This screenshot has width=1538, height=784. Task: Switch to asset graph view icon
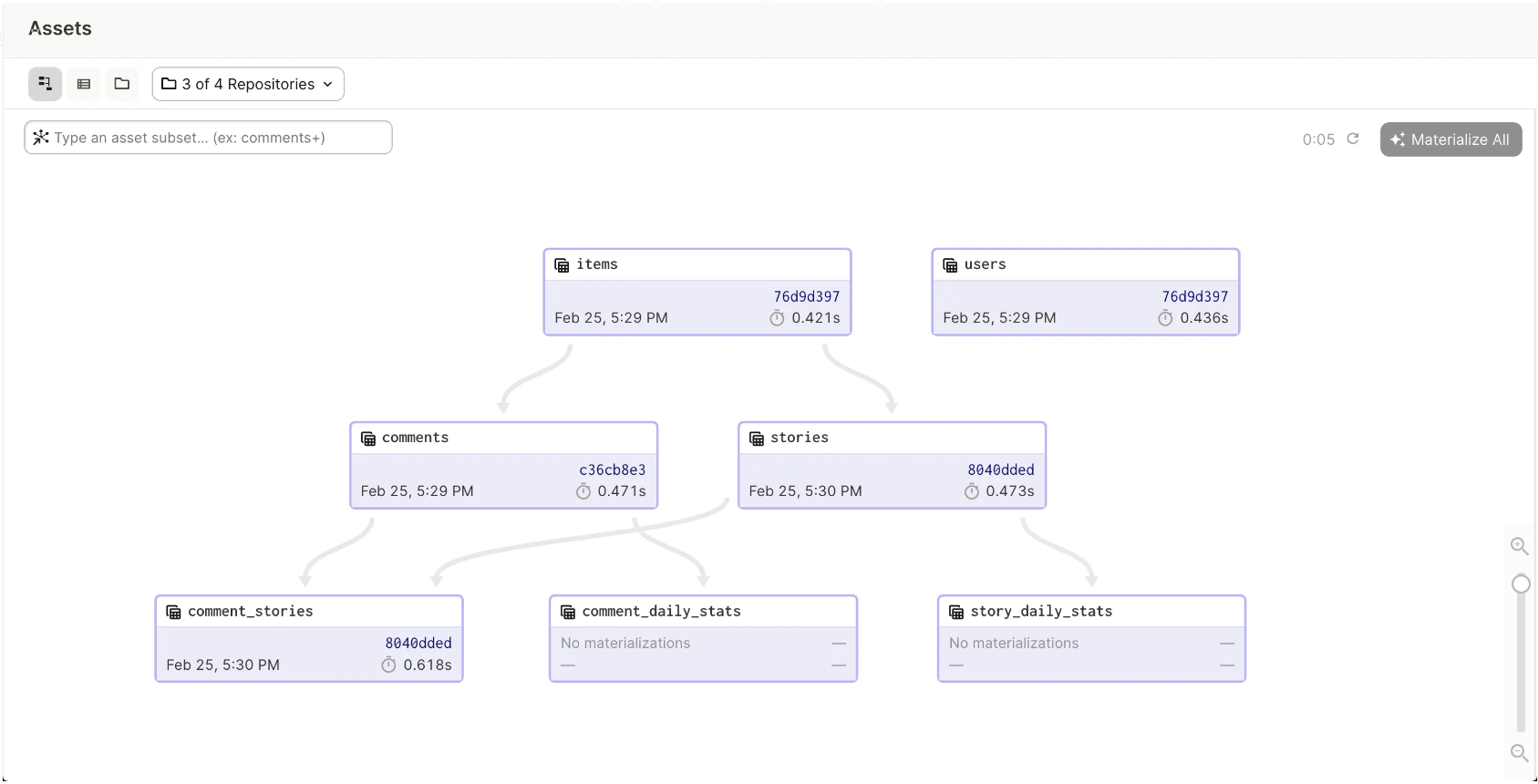(45, 84)
